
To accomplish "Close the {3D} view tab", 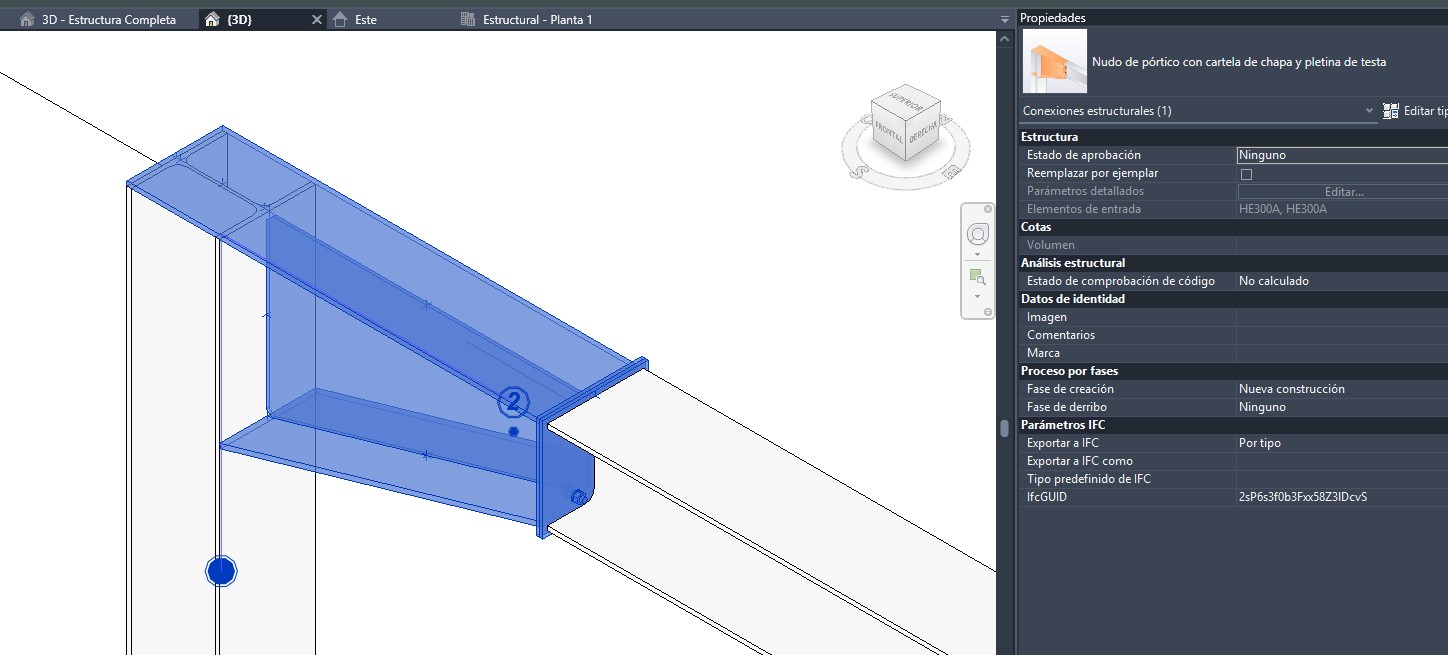I will click(x=317, y=20).
